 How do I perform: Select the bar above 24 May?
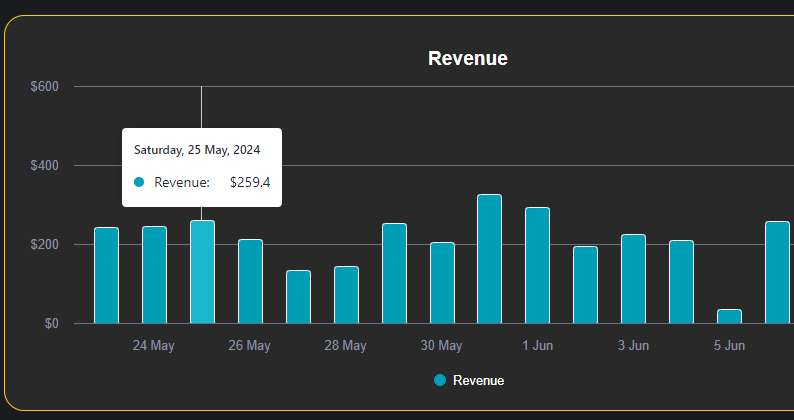(x=154, y=275)
